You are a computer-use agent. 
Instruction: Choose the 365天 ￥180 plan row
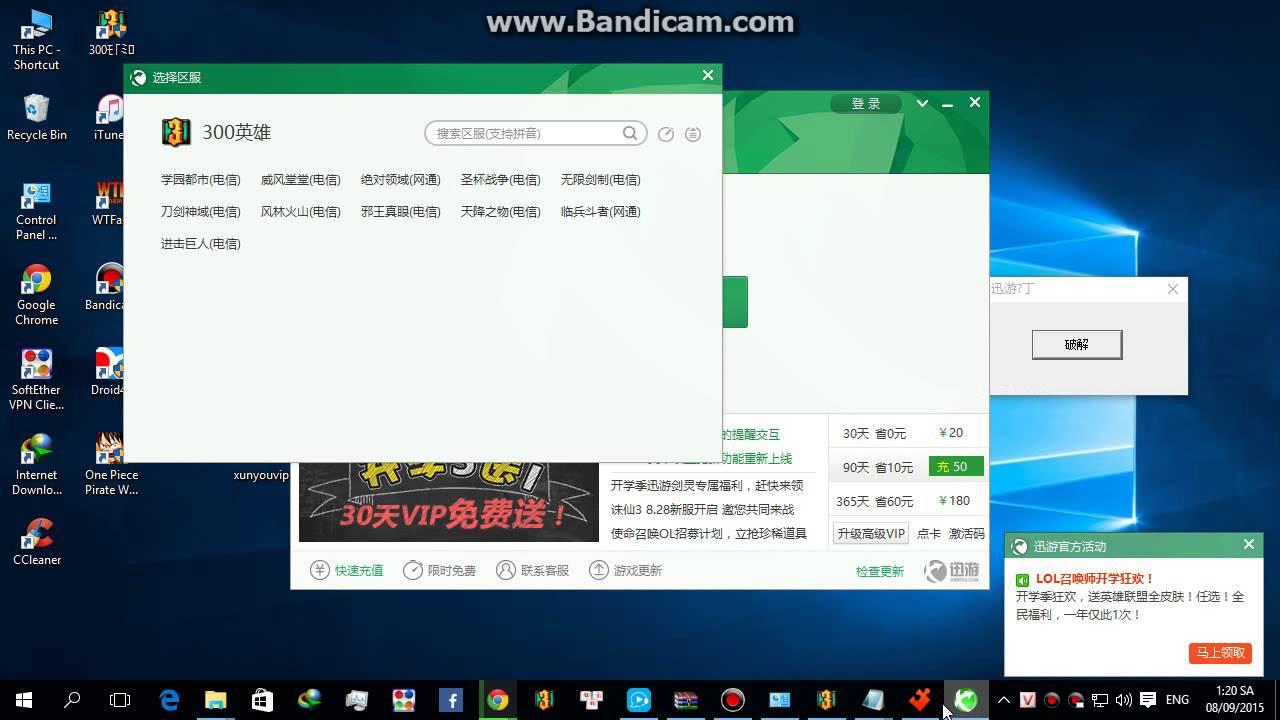[x=908, y=501]
